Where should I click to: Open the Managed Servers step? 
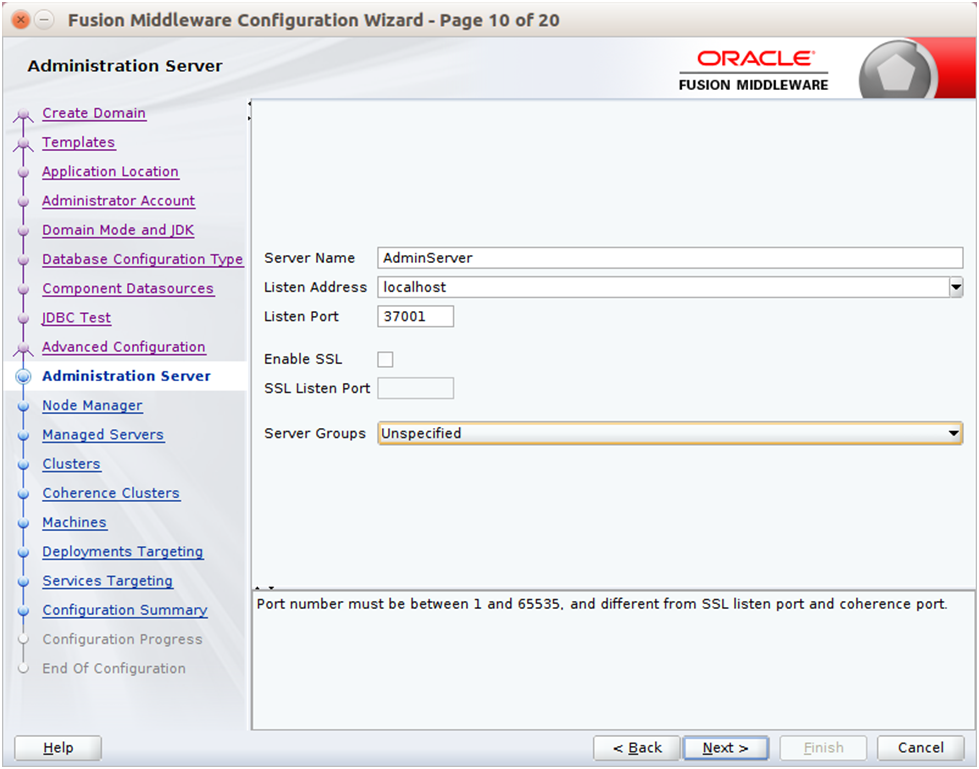(103, 434)
